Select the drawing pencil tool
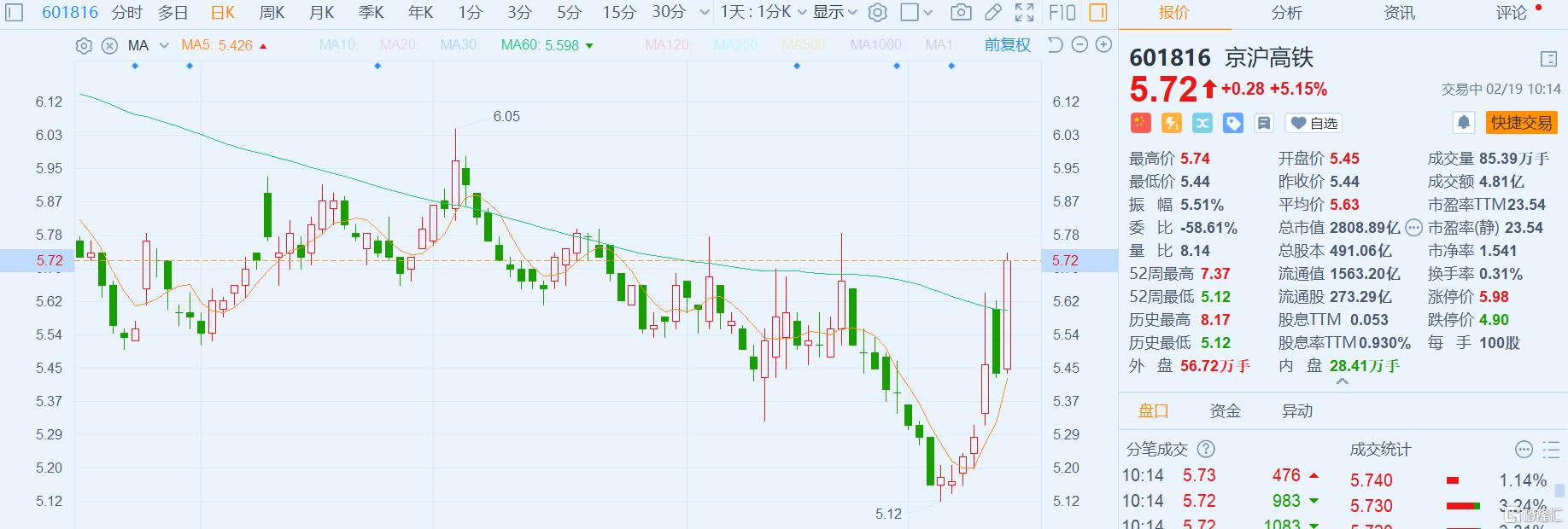Image resolution: width=1568 pixels, height=529 pixels. (993, 13)
